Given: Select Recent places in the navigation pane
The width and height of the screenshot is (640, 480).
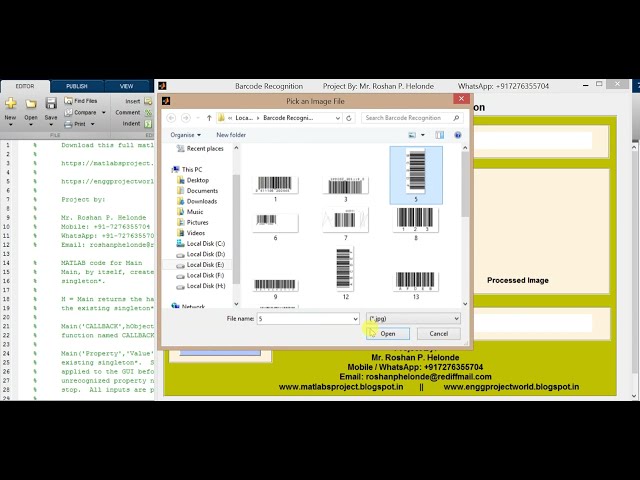Looking at the screenshot, I should tap(200, 149).
